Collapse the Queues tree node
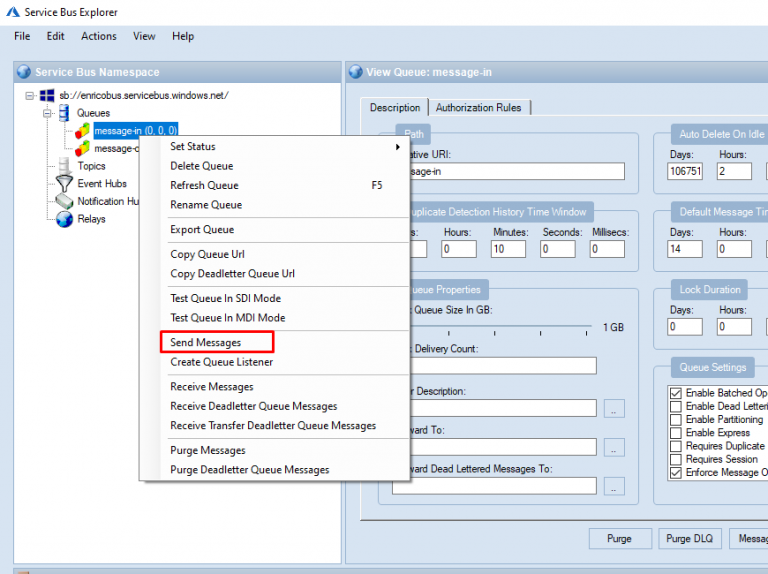 pyautogui.click(x=46, y=113)
